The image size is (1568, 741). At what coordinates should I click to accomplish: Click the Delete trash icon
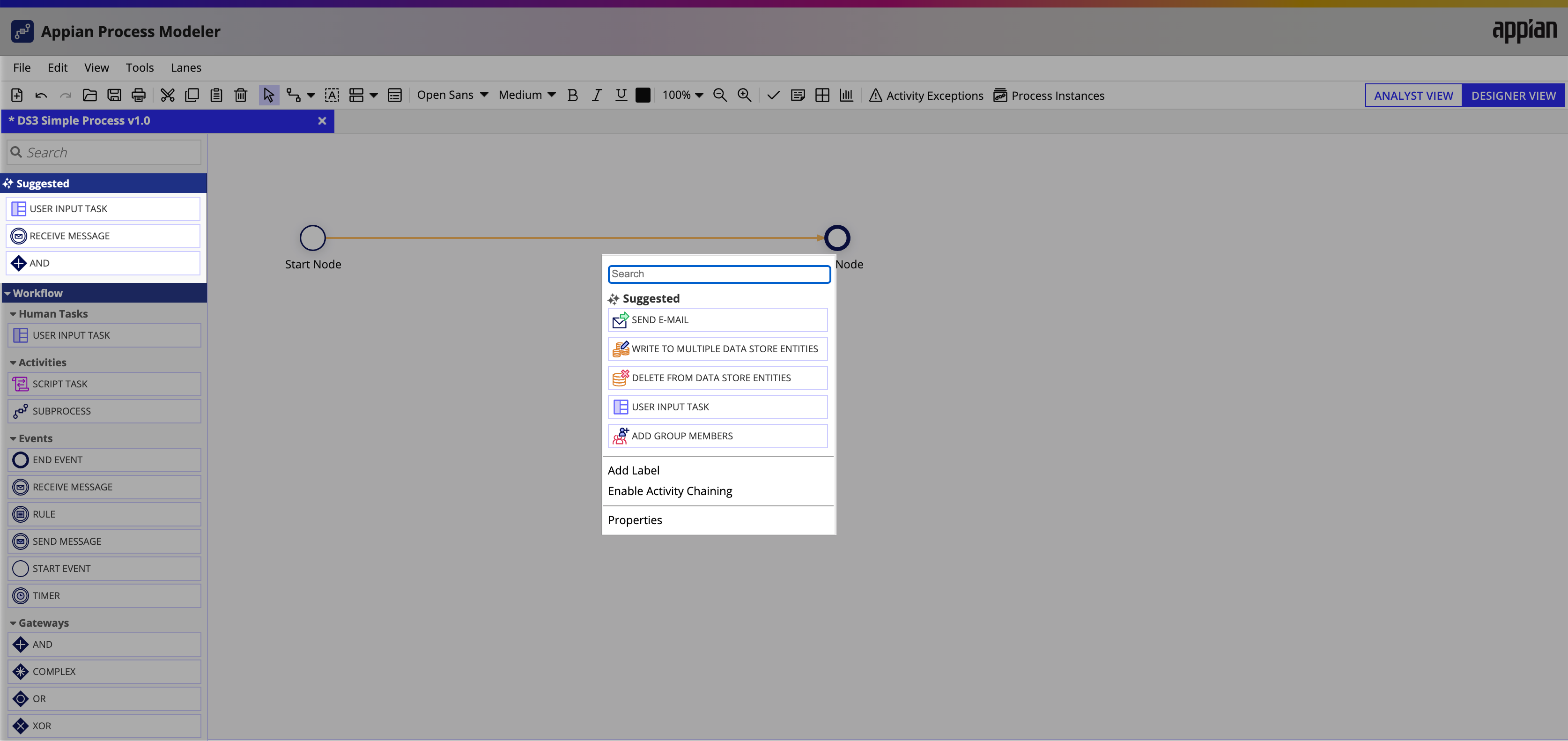tap(240, 95)
